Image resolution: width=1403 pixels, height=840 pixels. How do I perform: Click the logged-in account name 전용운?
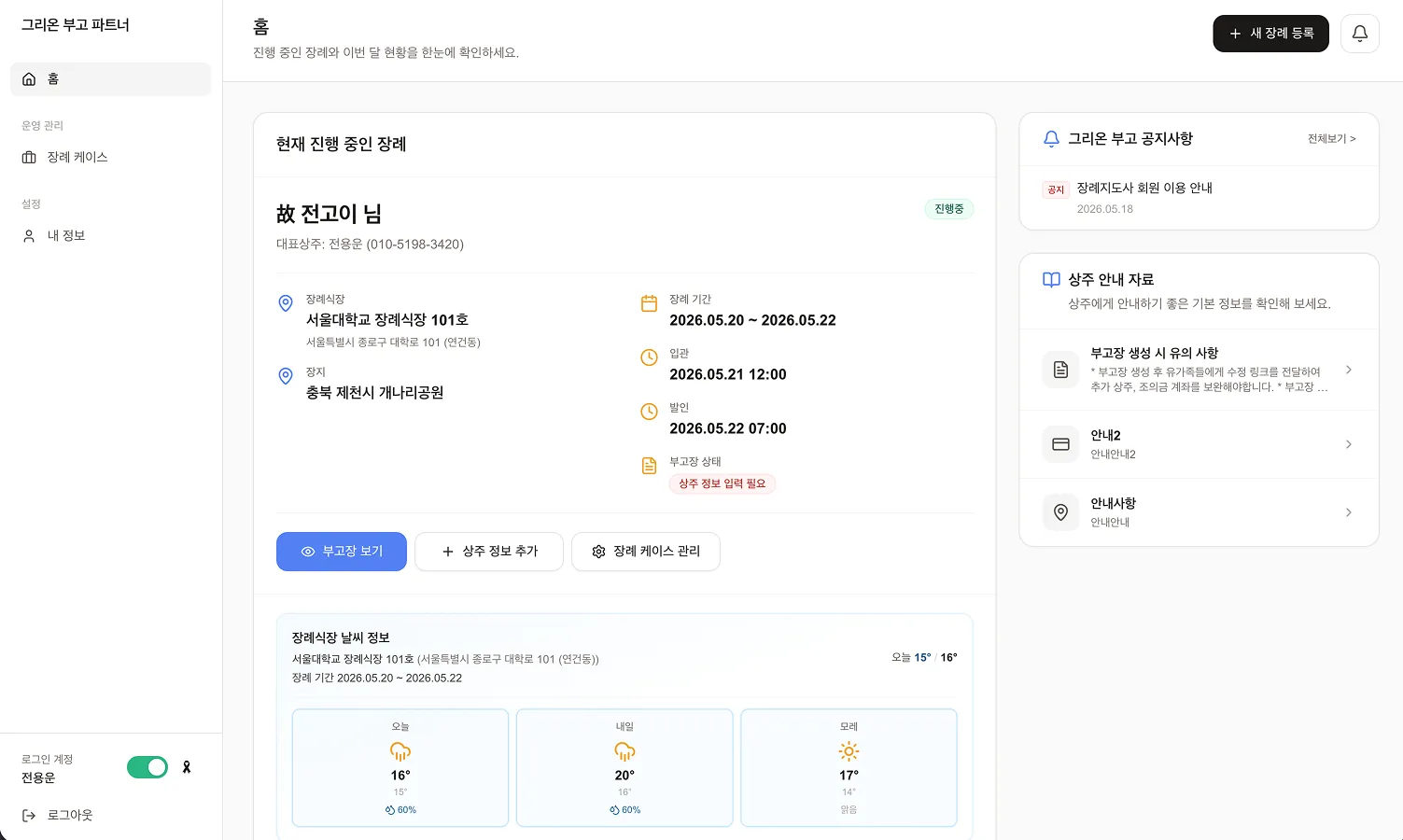click(x=38, y=777)
